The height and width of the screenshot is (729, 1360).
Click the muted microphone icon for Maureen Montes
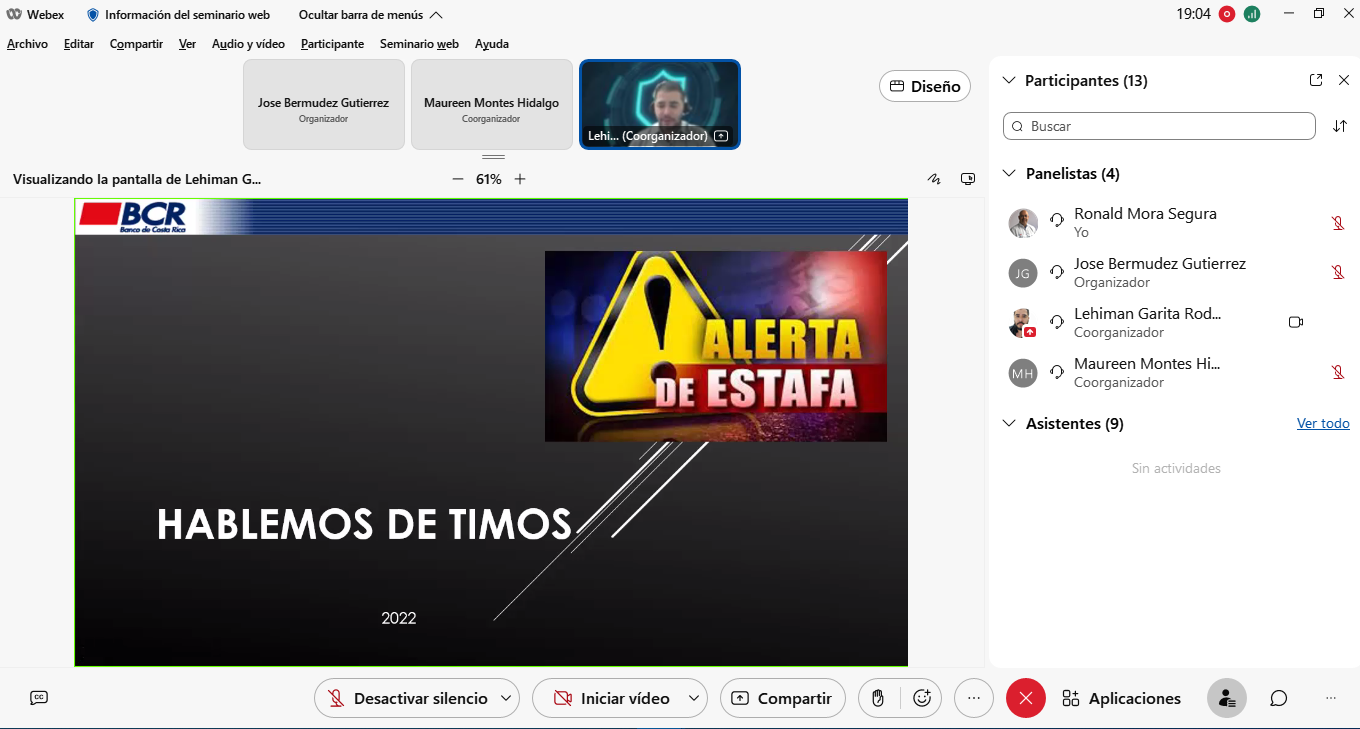pyautogui.click(x=1338, y=373)
